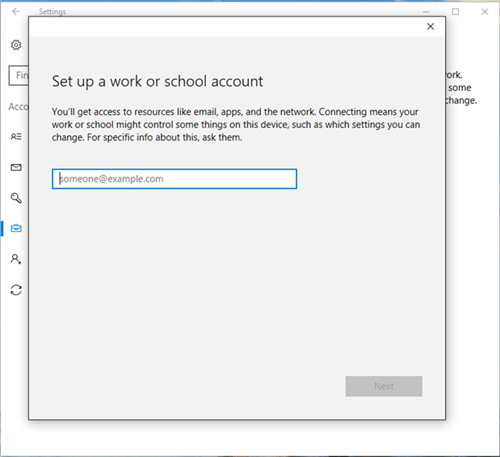Go back with the Settings back arrow
This screenshot has height=457, width=500.
coord(16,12)
